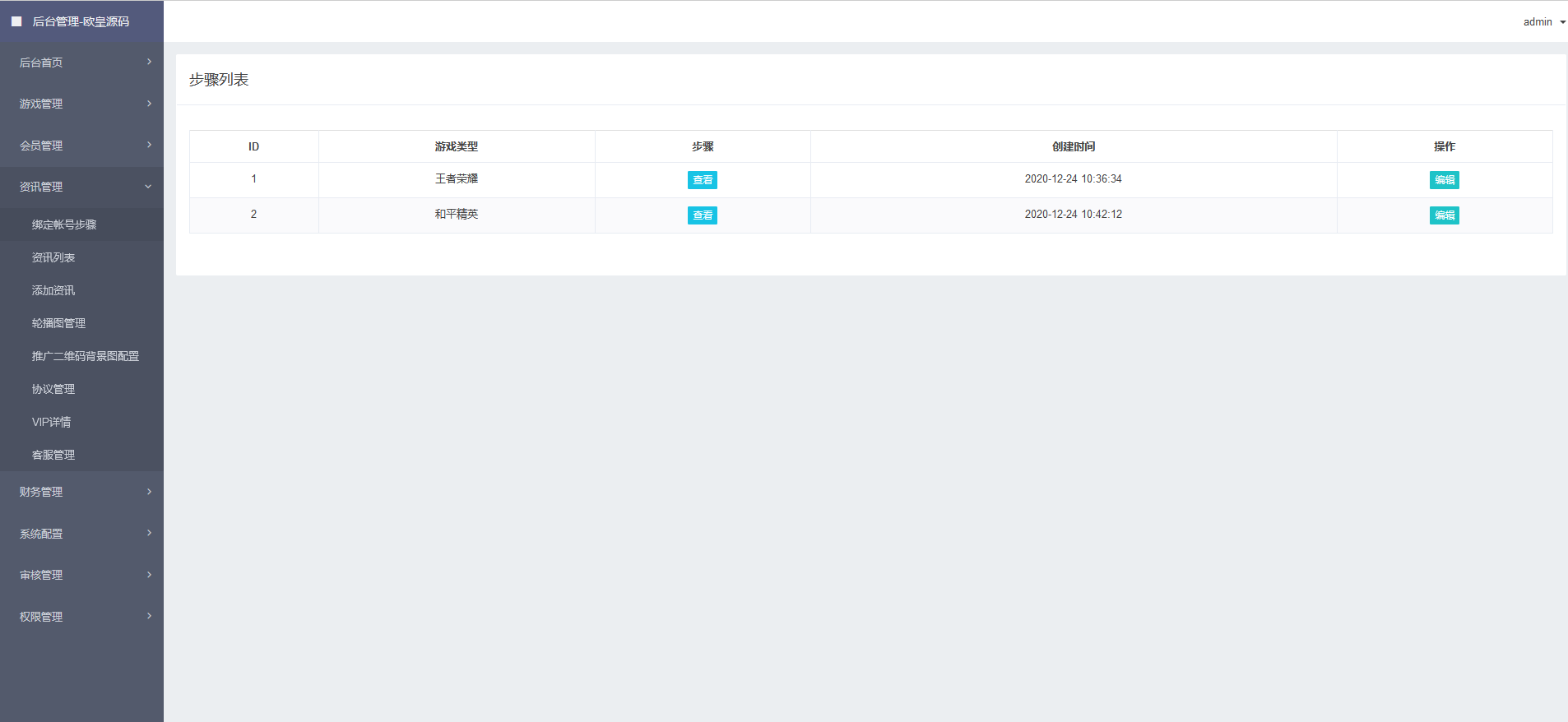Click 查看 button for 和平精英
This screenshot has width=1568, height=722.
(x=703, y=215)
